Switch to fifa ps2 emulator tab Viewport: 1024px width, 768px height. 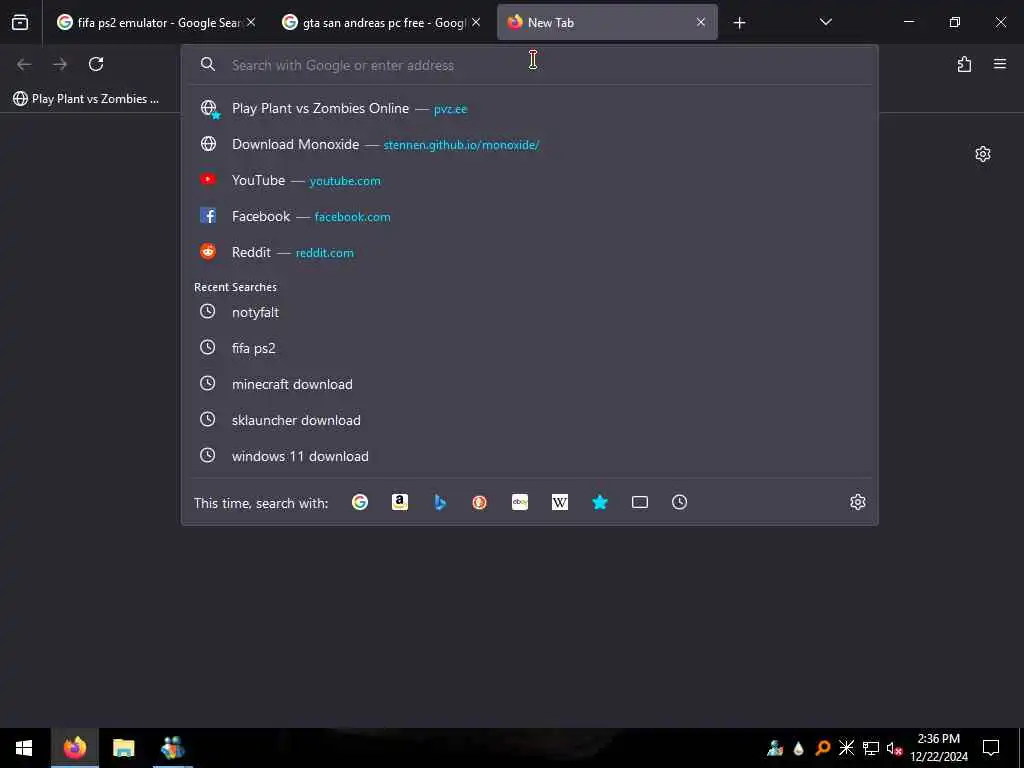pos(157,23)
